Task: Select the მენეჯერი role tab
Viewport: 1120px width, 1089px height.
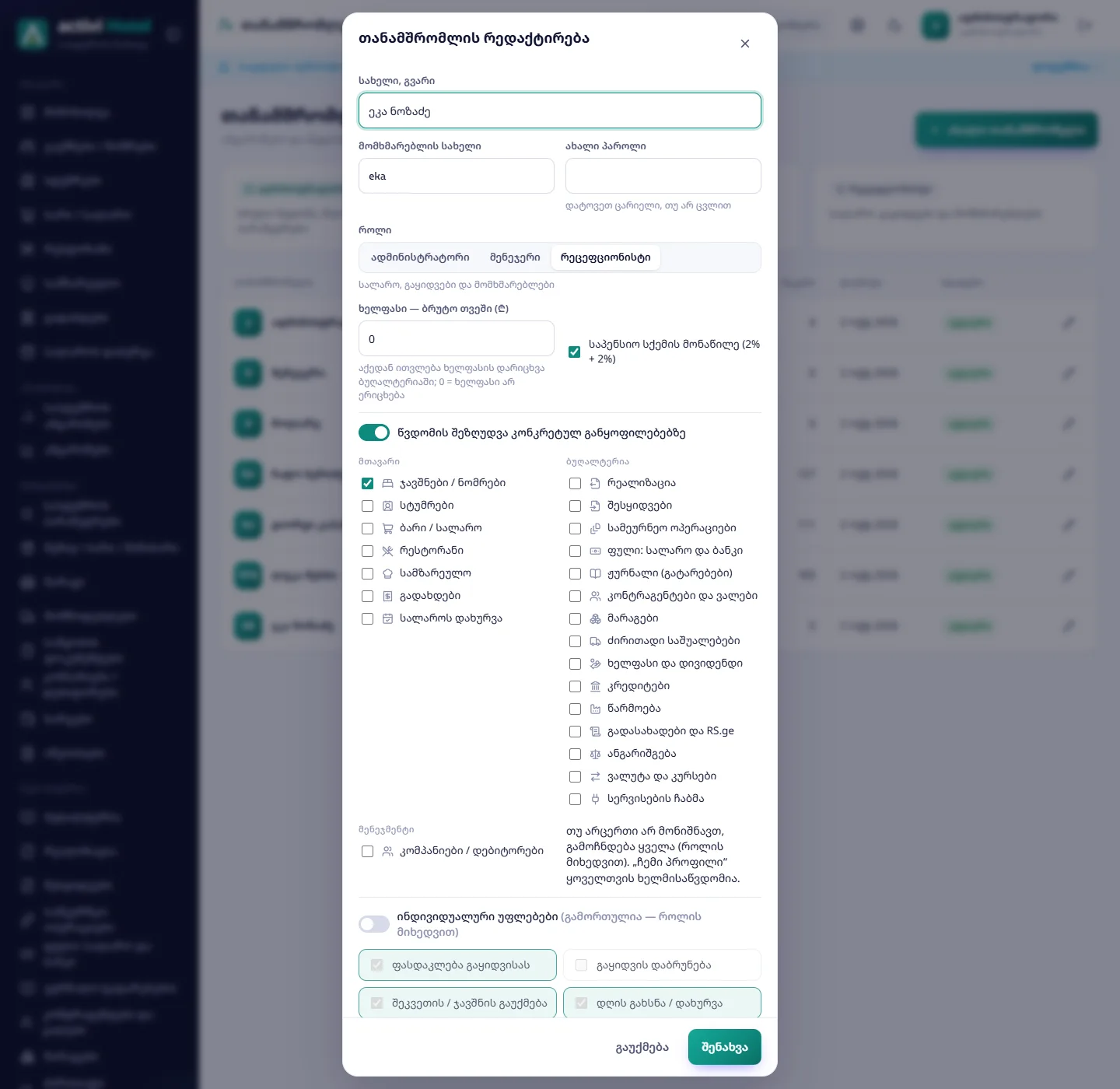Action: click(515, 257)
